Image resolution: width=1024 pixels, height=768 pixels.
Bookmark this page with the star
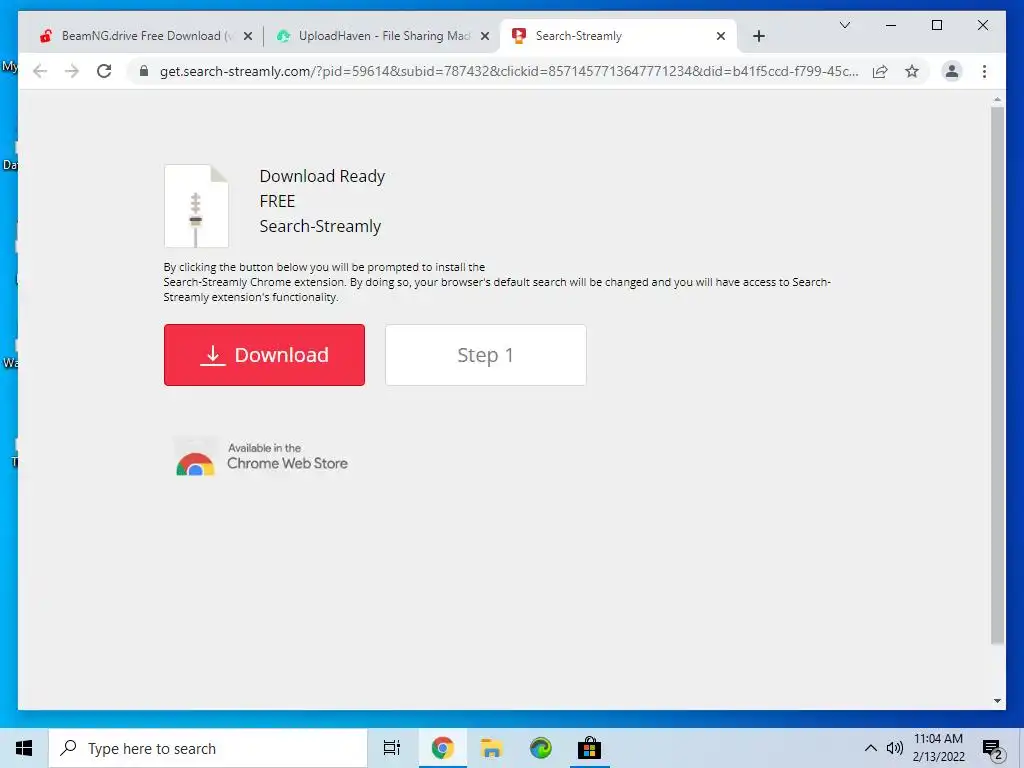[x=912, y=71]
